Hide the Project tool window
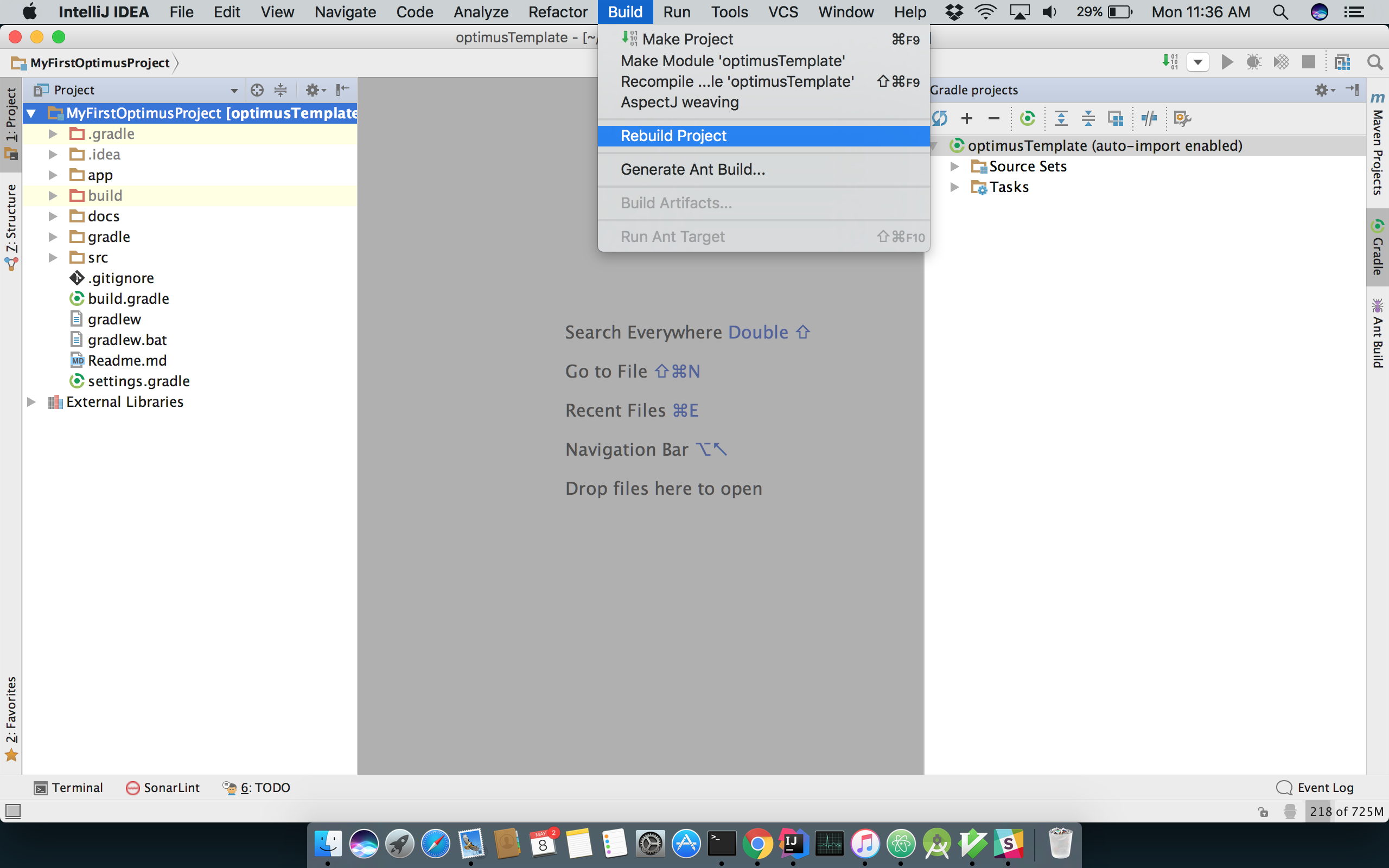Viewport: 1389px width, 868px height. 343,90
